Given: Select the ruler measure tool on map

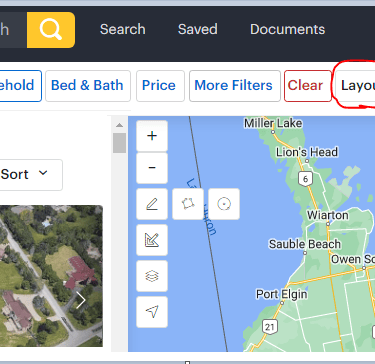Looking at the screenshot, I should coord(152,240).
